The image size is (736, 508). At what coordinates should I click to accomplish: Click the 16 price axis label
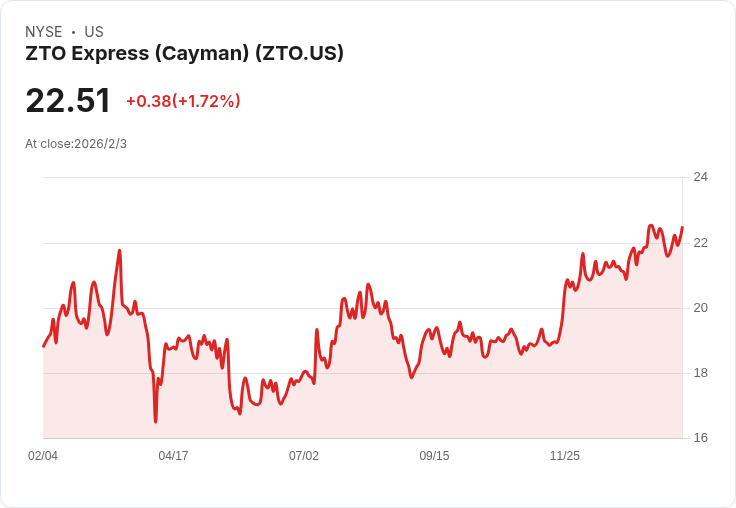click(x=701, y=438)
